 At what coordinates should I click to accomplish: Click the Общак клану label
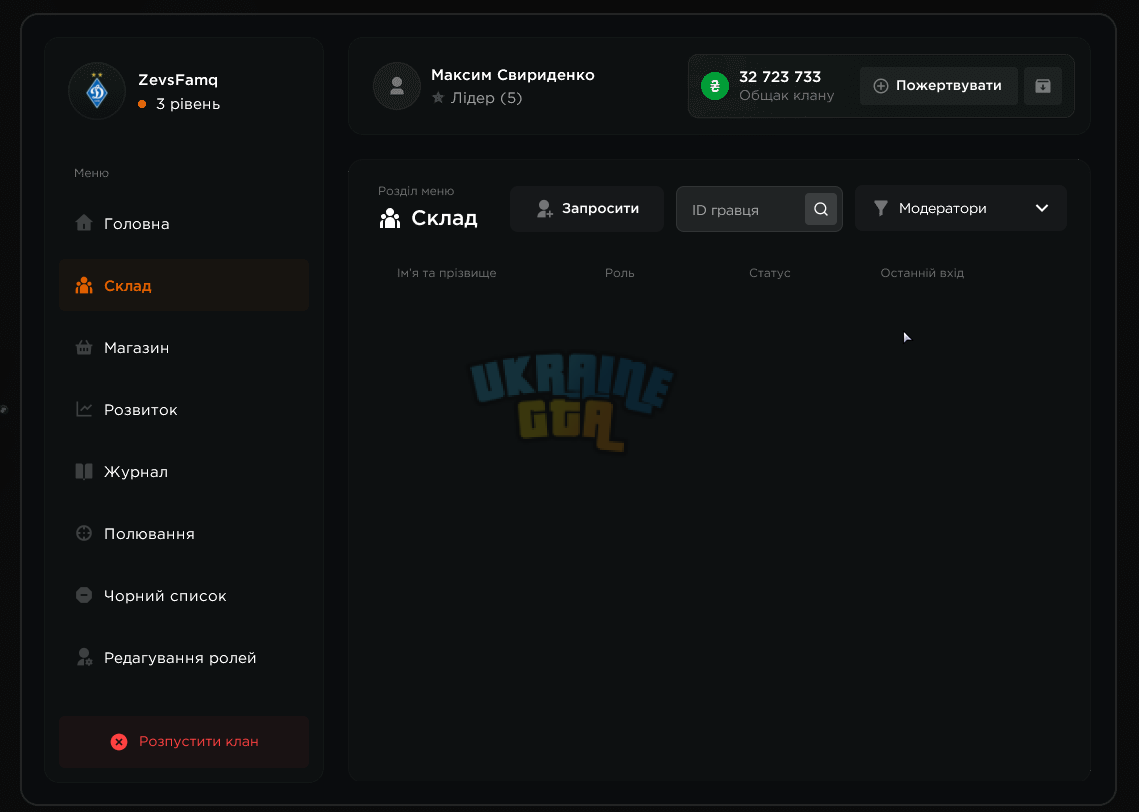[x=787, y=95]
